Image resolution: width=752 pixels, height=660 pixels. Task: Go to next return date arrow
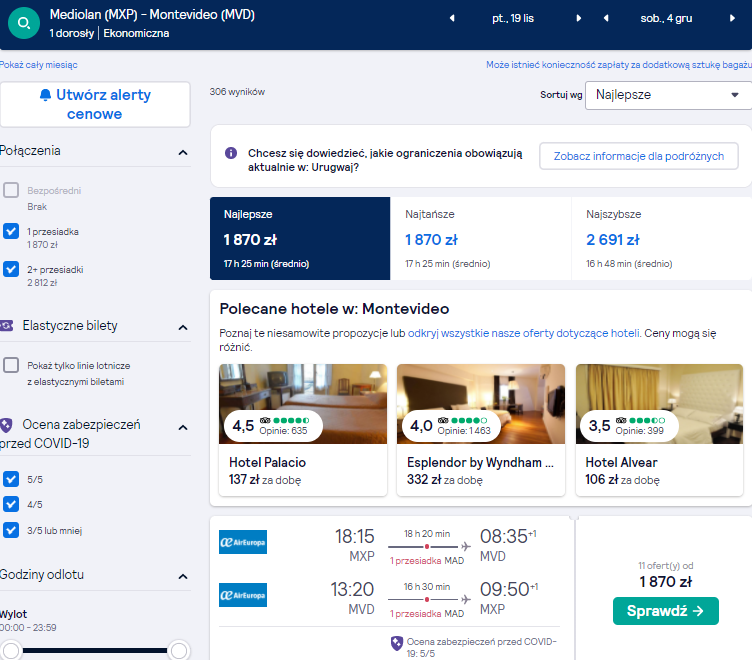(x=732, y=18)
